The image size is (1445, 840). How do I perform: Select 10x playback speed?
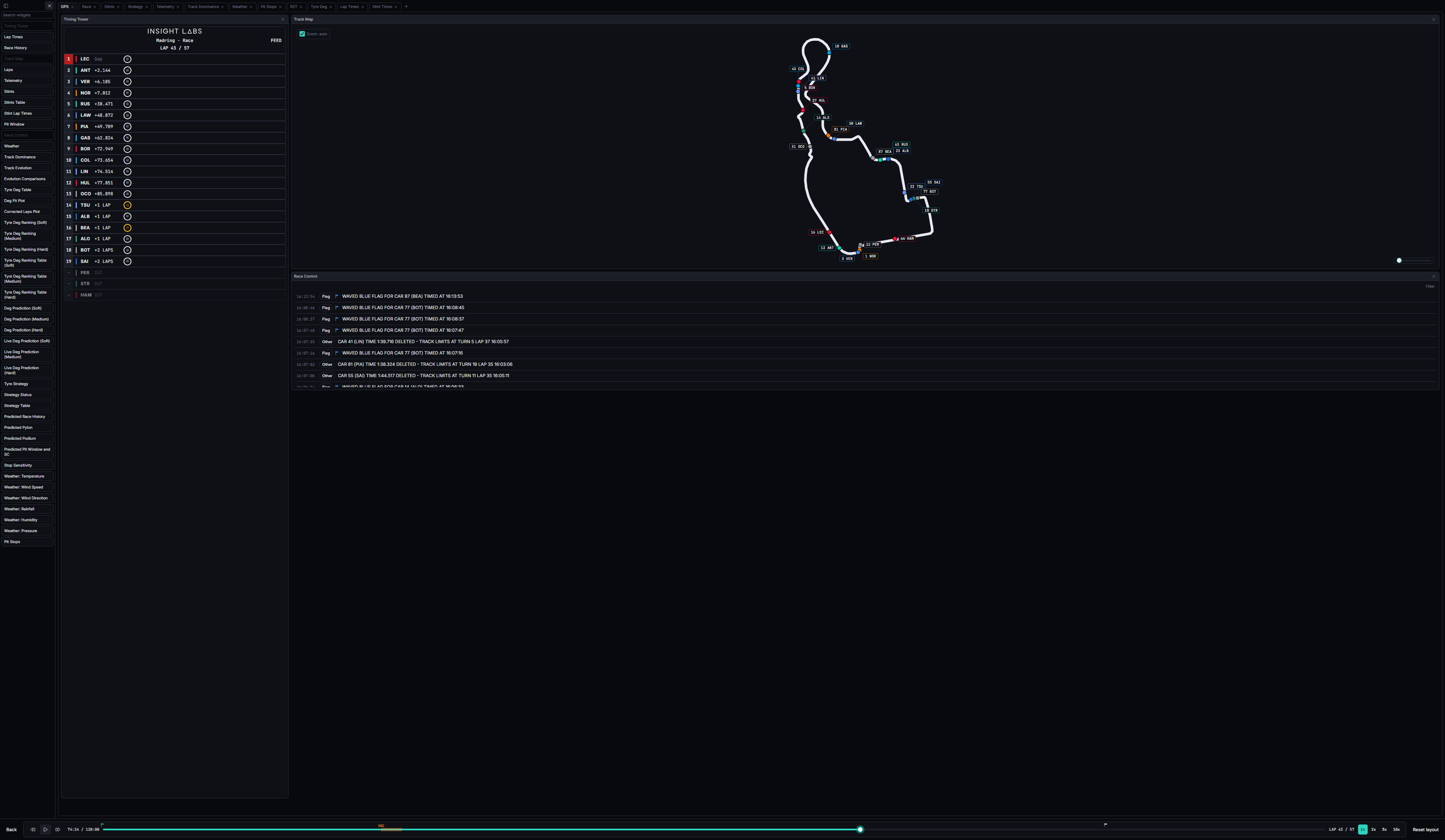click(x=1396, y=829)
